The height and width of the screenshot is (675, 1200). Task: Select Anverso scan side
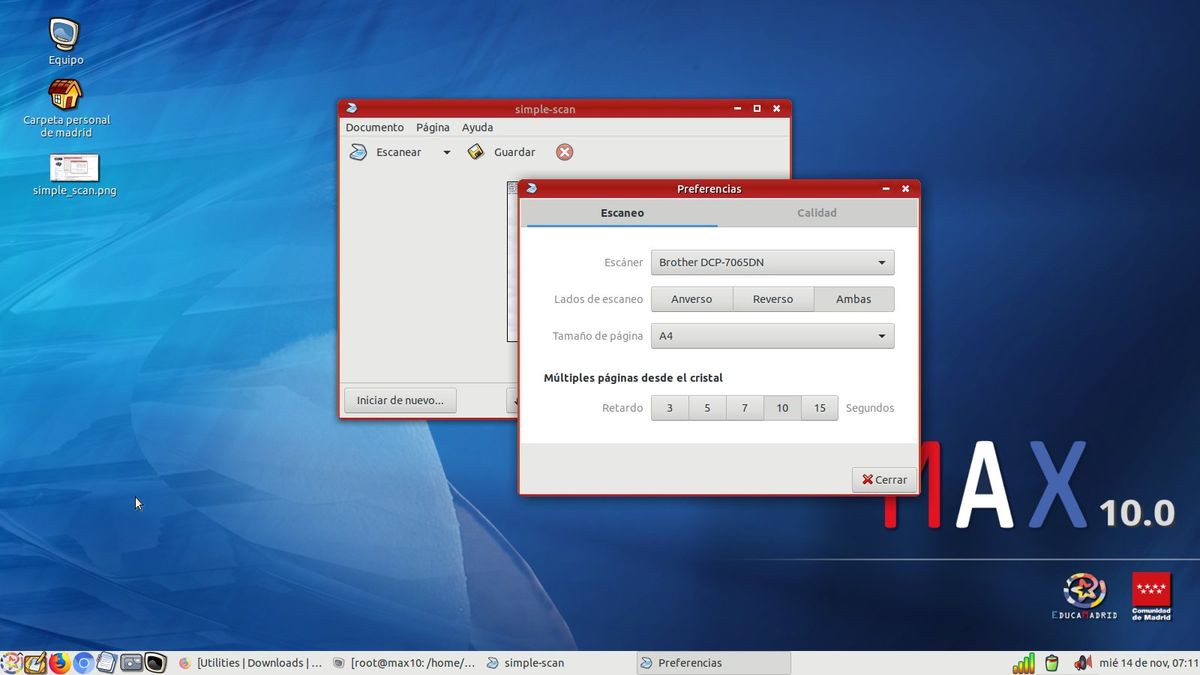[692, 299]
